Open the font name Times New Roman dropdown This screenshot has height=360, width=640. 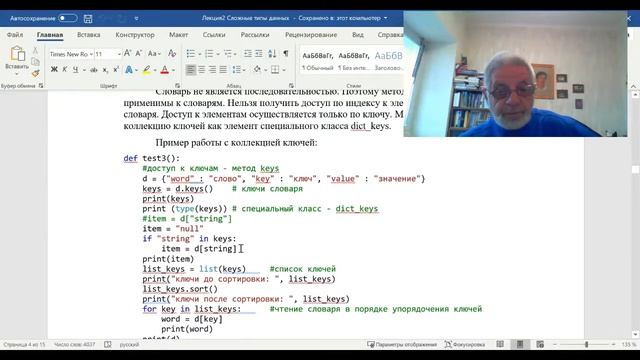pos(91,54)
